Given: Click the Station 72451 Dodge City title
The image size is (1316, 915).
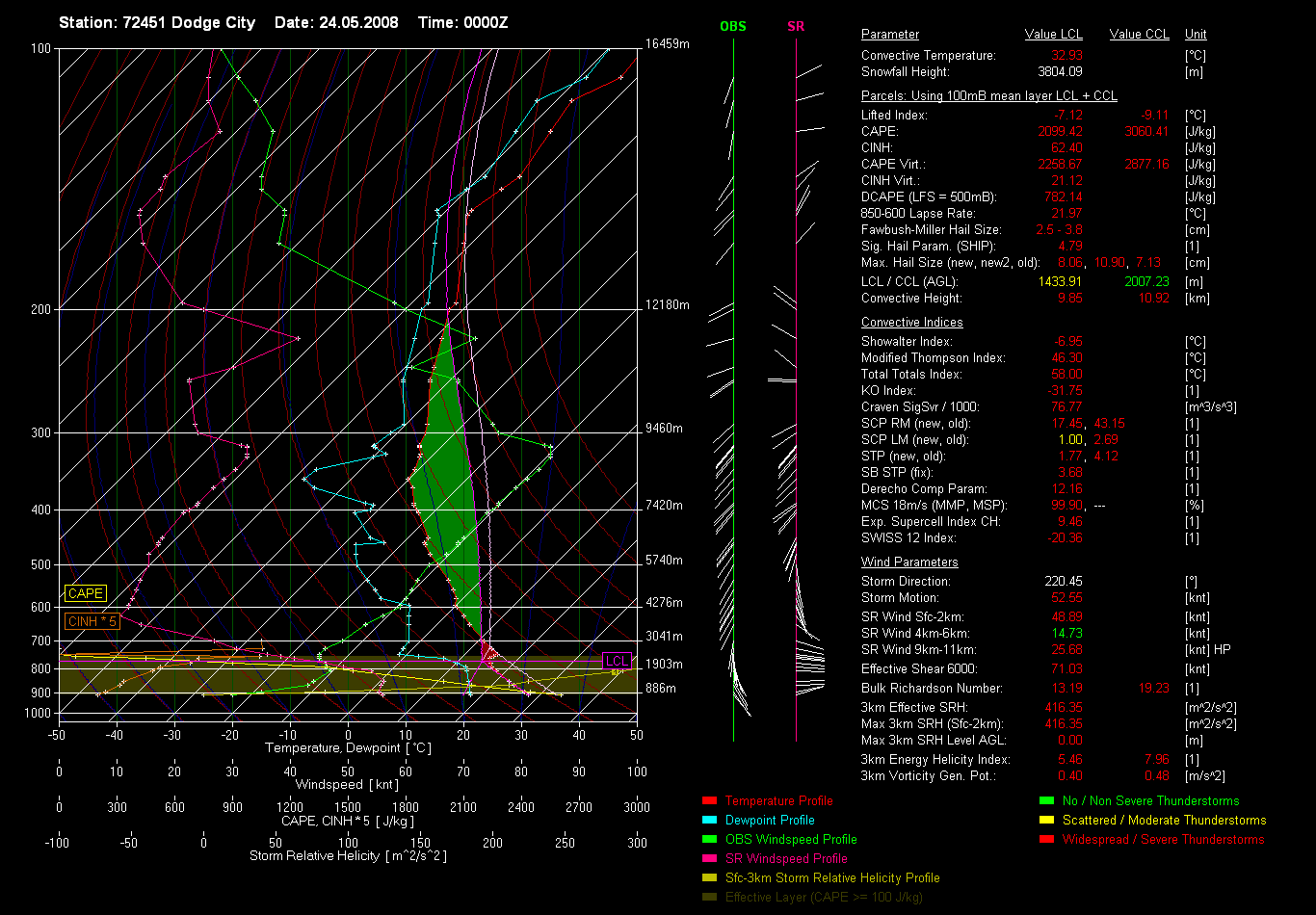Looking at the screenshot, I should point(157,22).
